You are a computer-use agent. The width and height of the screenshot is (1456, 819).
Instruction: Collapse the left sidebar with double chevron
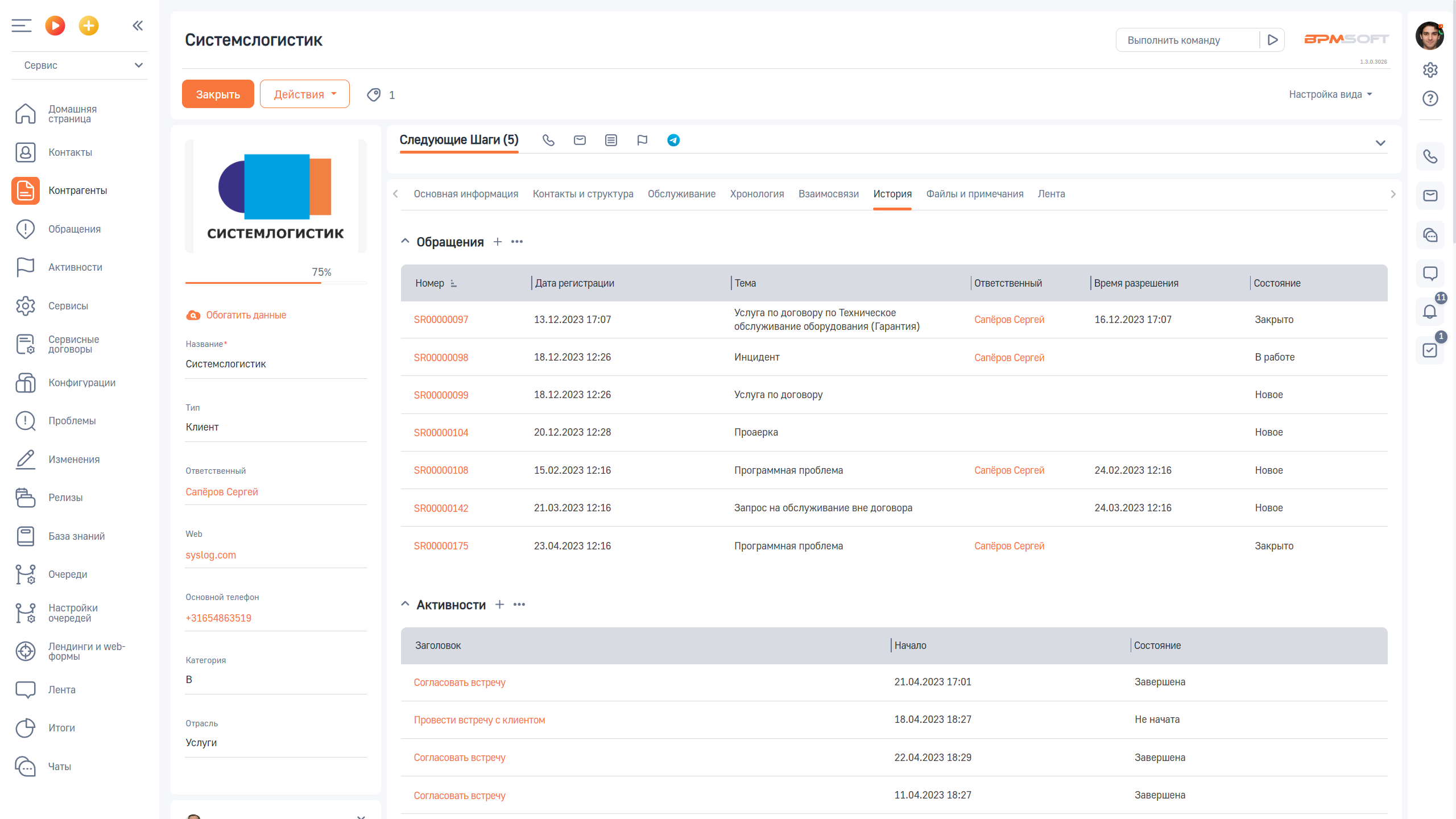point(138,26)
